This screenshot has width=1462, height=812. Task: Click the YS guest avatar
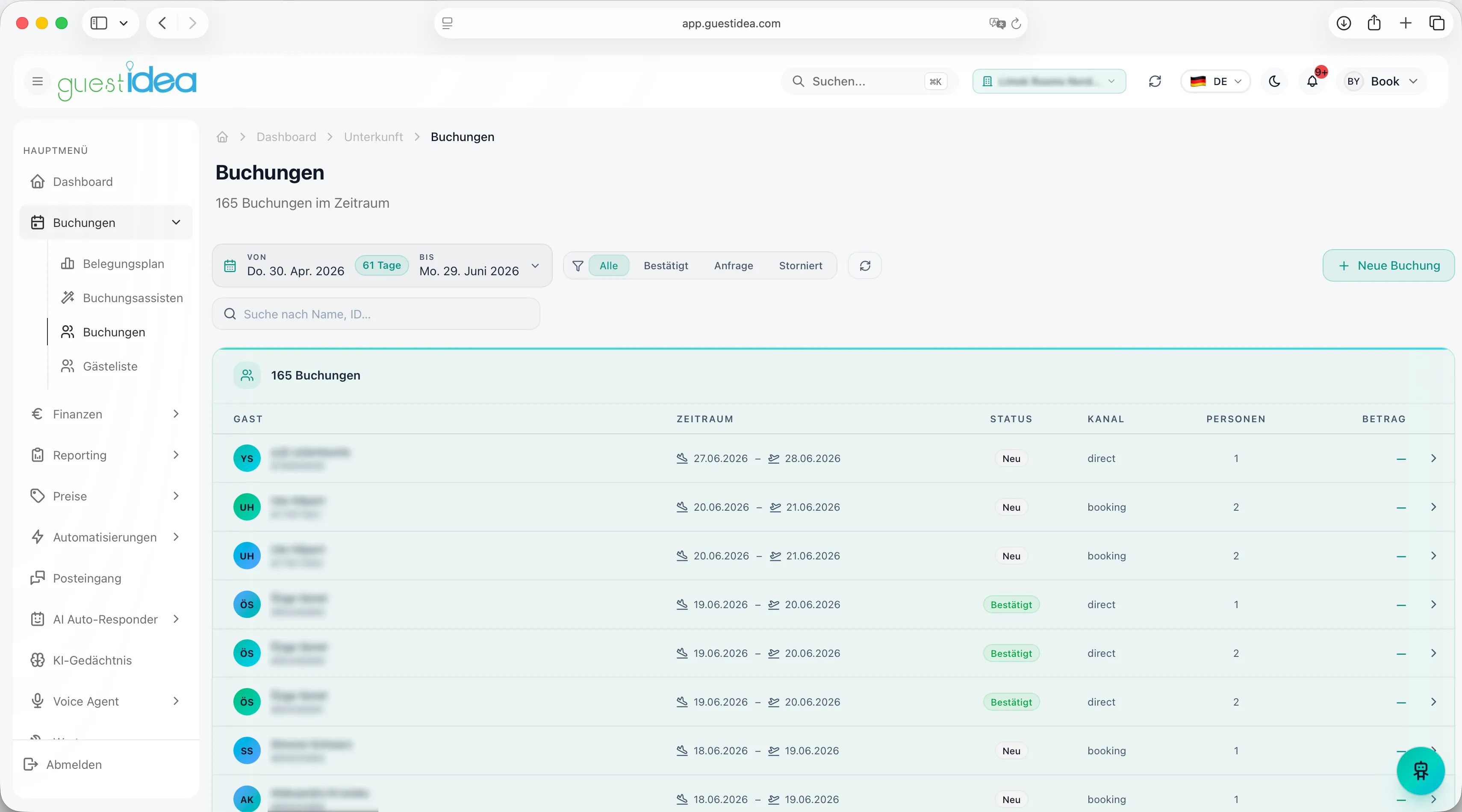[x=246, y=459]
